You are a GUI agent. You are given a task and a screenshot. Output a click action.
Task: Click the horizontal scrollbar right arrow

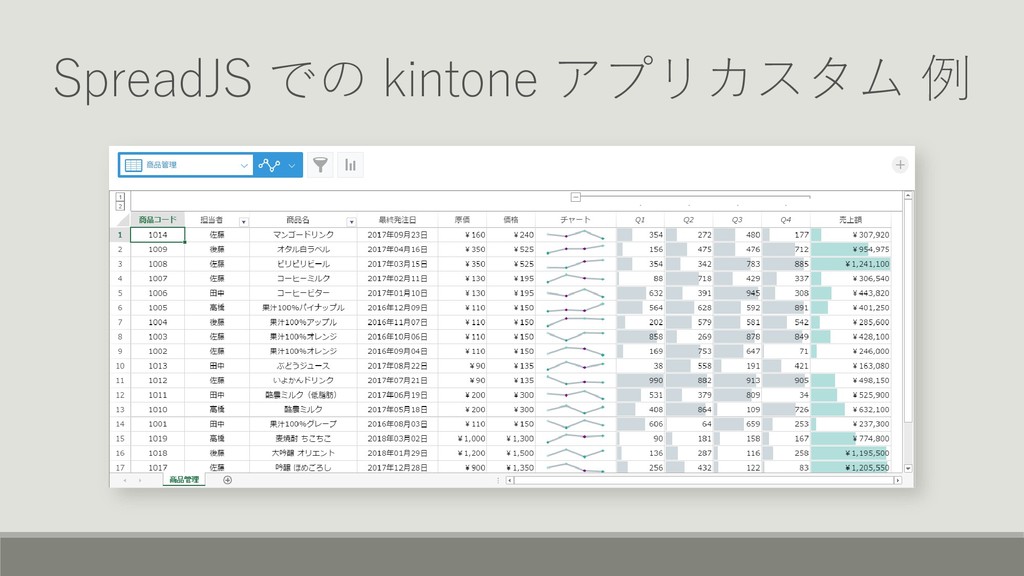(x=898, y=481)
